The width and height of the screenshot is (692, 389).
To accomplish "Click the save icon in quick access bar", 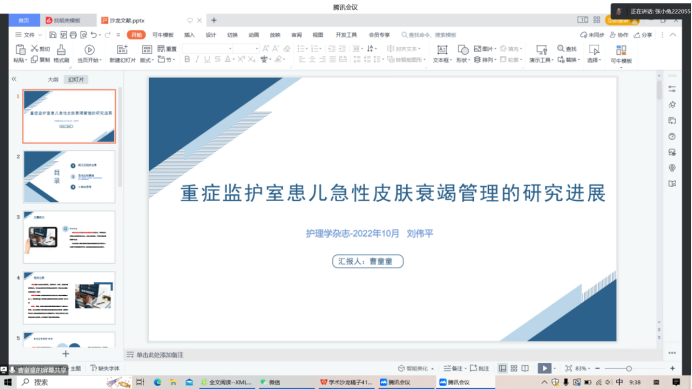I will (x=53, y=34).
